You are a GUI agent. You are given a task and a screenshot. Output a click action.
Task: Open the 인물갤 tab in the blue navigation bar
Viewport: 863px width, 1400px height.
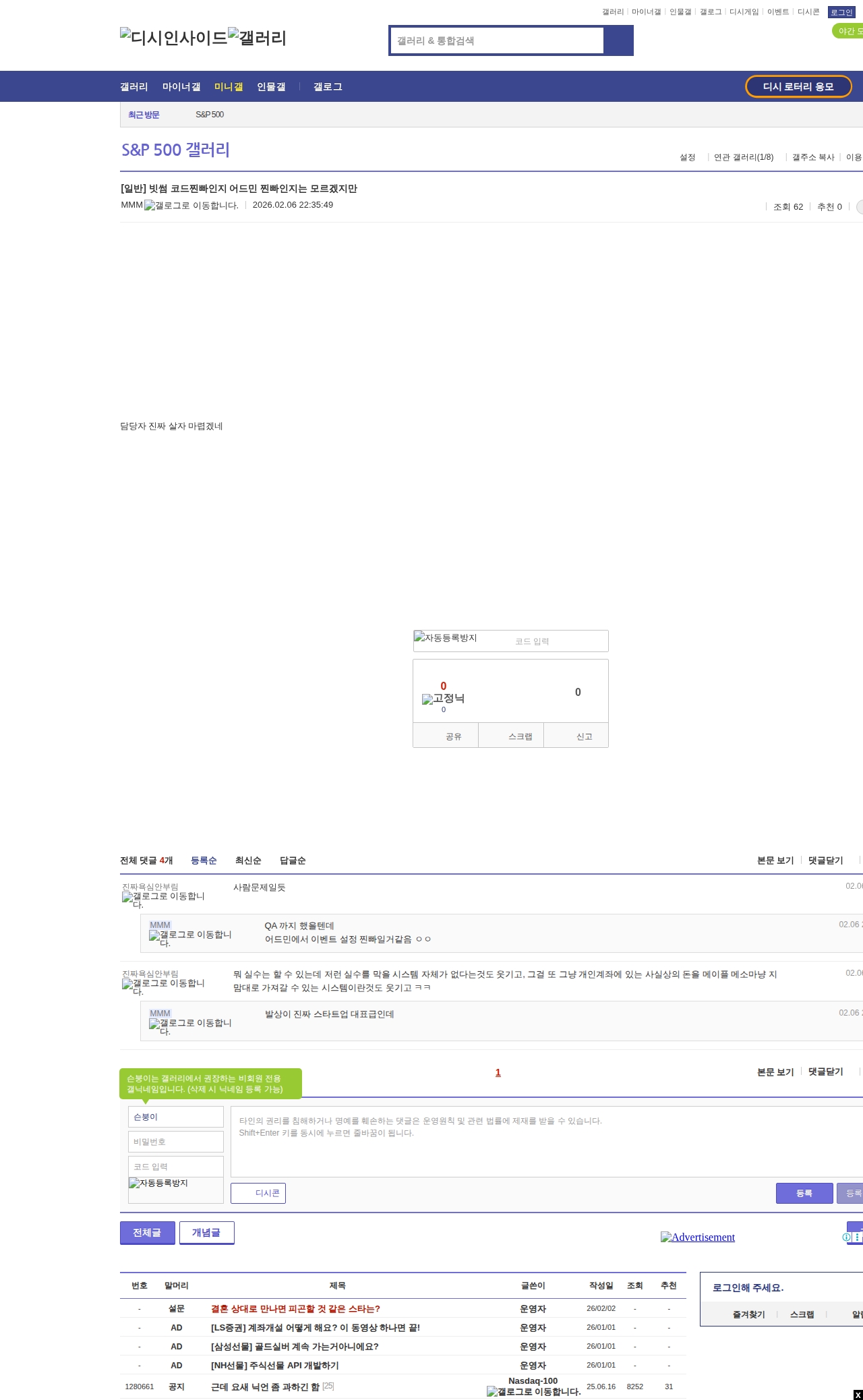point(271,86)
